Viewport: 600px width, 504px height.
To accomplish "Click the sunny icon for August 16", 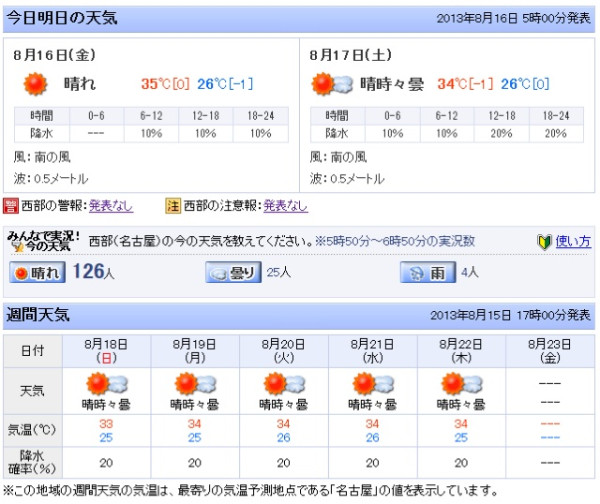I will (x=35, y=83).
